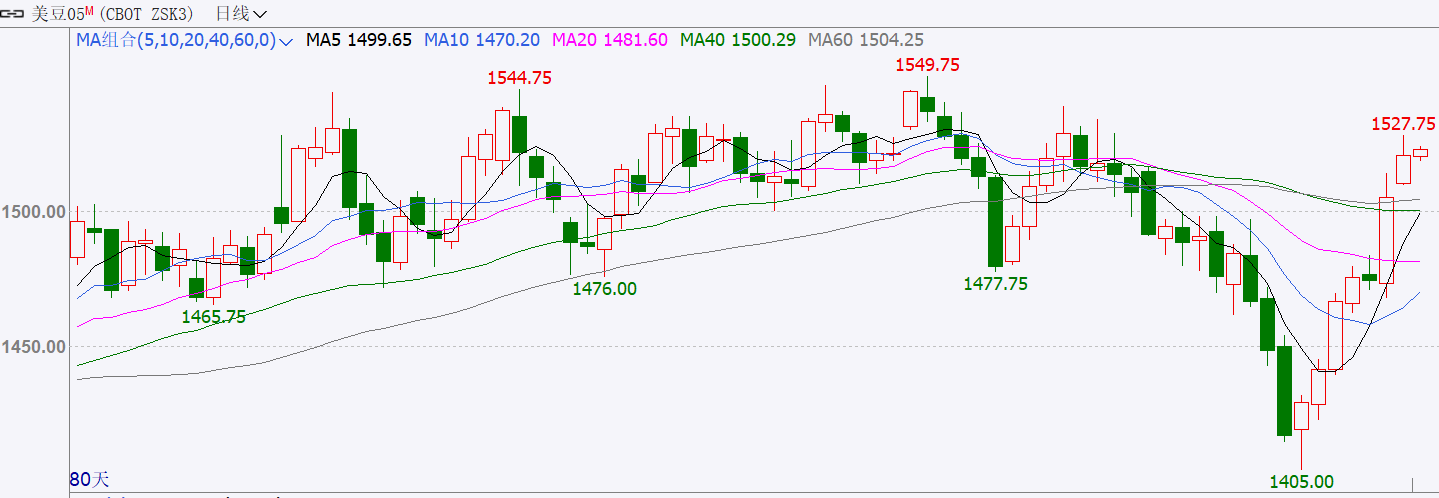Click the last red candlestick below 1527.75

click(x=1420, y=152)
